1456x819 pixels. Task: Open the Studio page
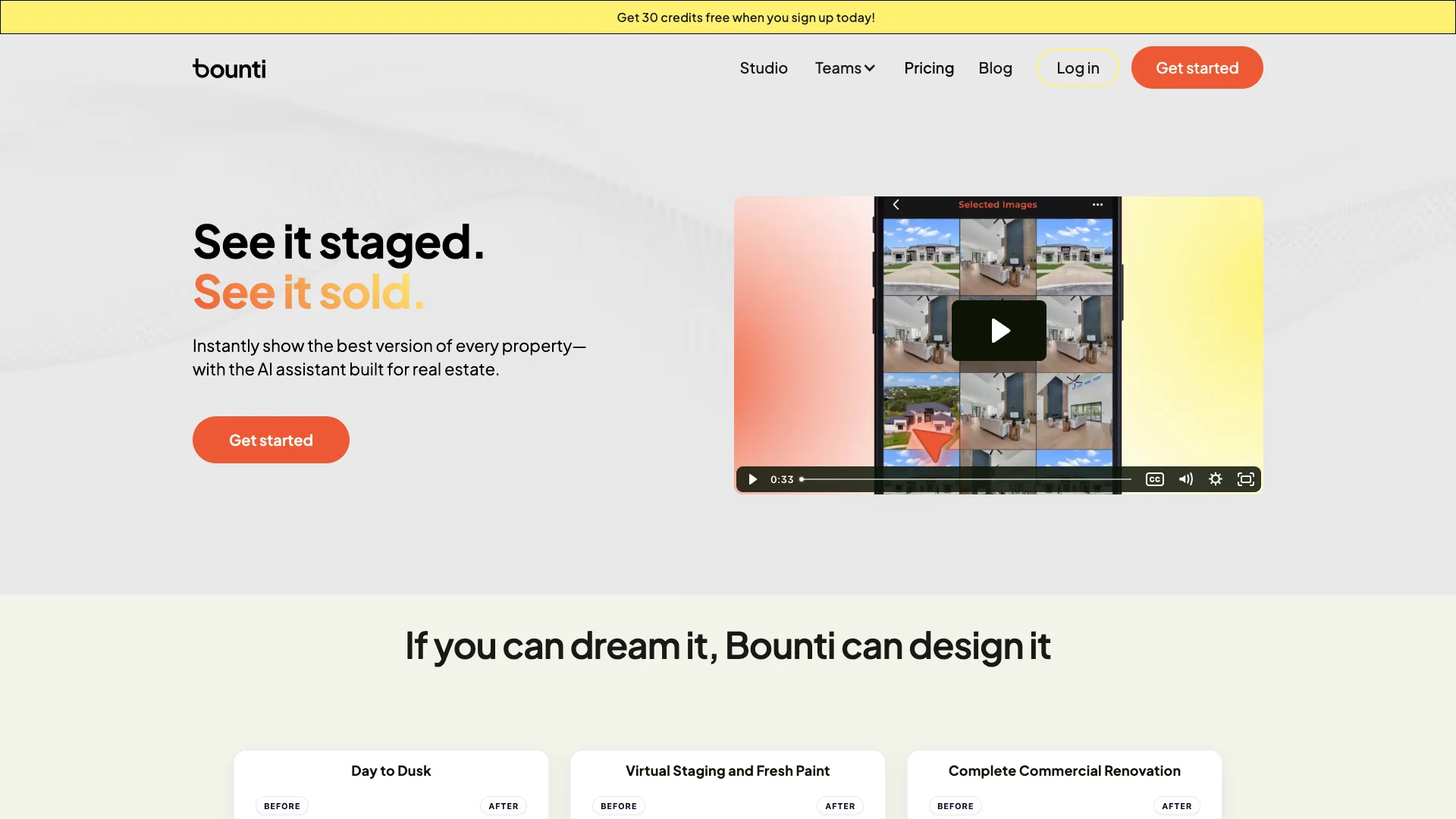764,68
